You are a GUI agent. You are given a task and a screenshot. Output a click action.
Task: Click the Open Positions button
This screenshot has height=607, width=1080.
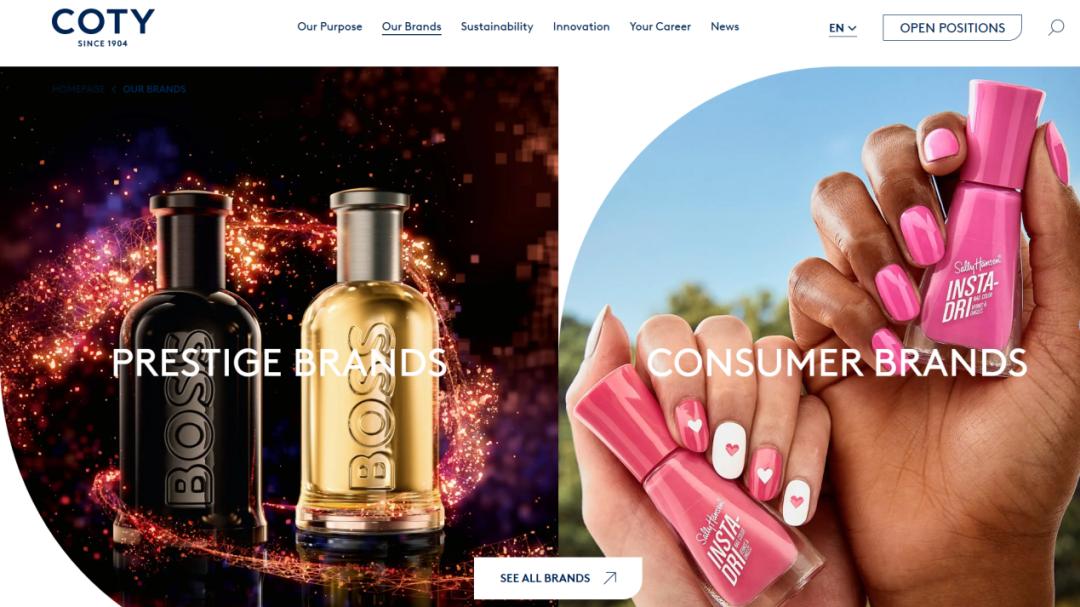[952, 28]
